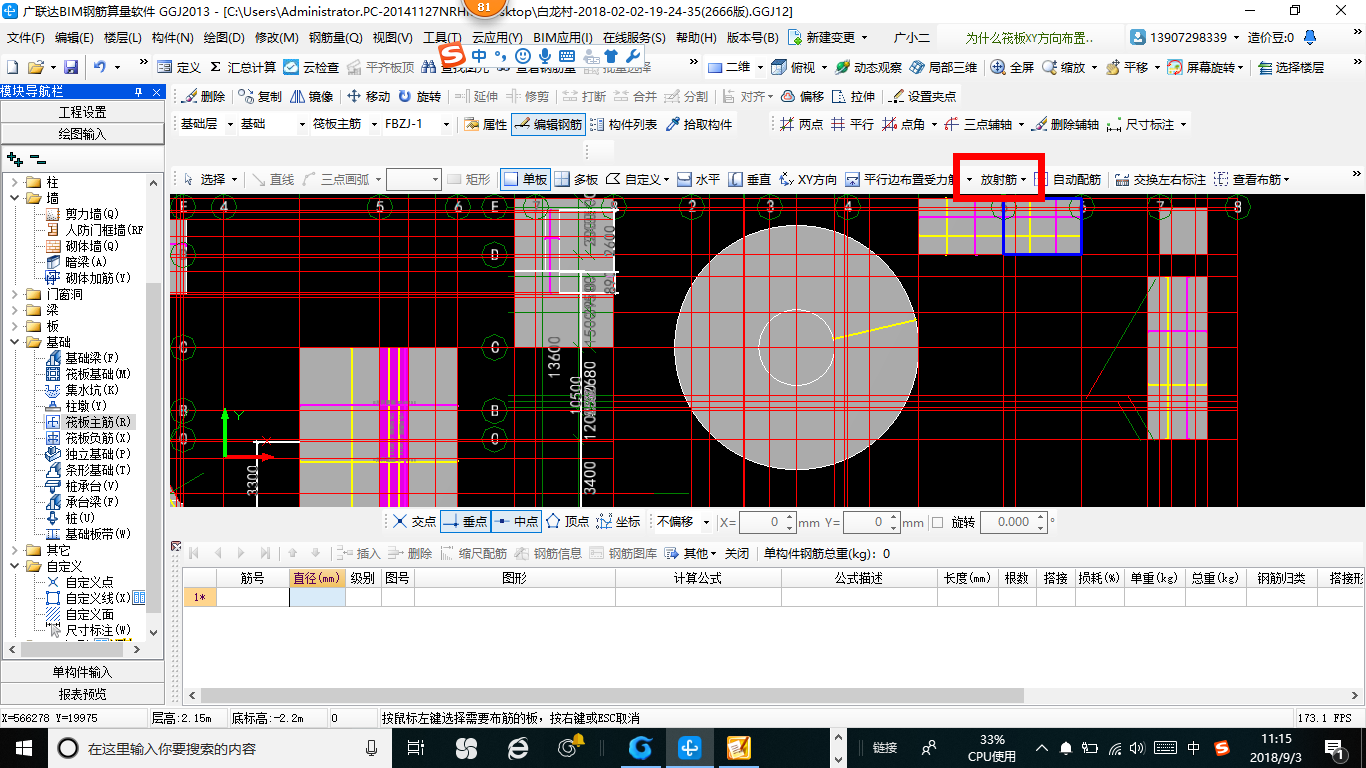Click the New file icon
The width and height of the screenshot is (1366, 768).
tap(13, 67)
